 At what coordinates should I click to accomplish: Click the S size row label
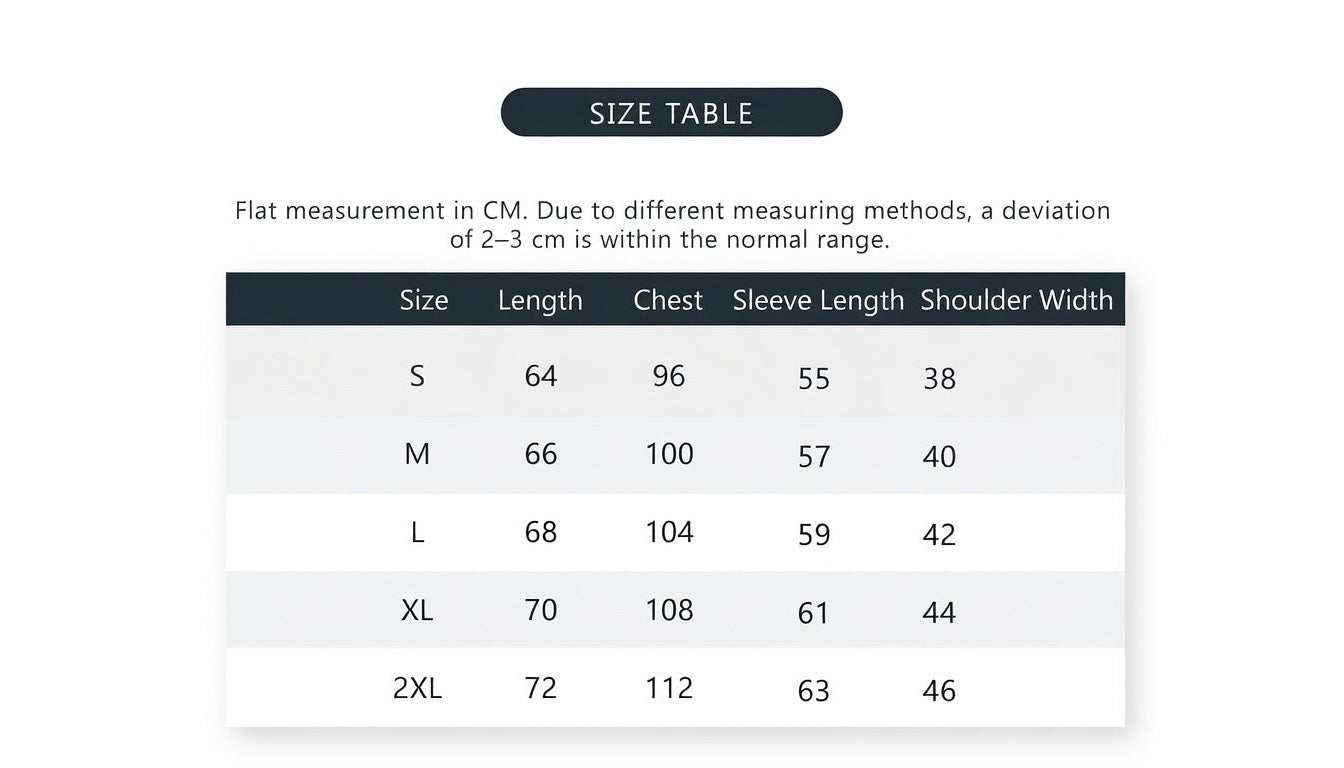tap(417, 376)
